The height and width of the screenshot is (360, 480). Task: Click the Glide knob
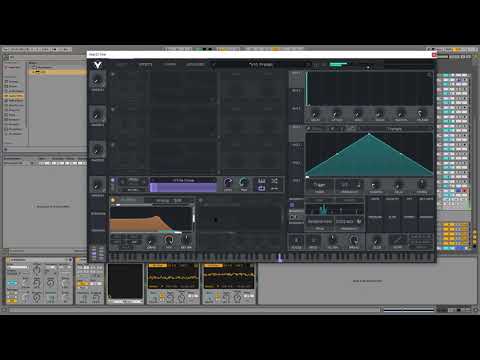click(377, 240)
